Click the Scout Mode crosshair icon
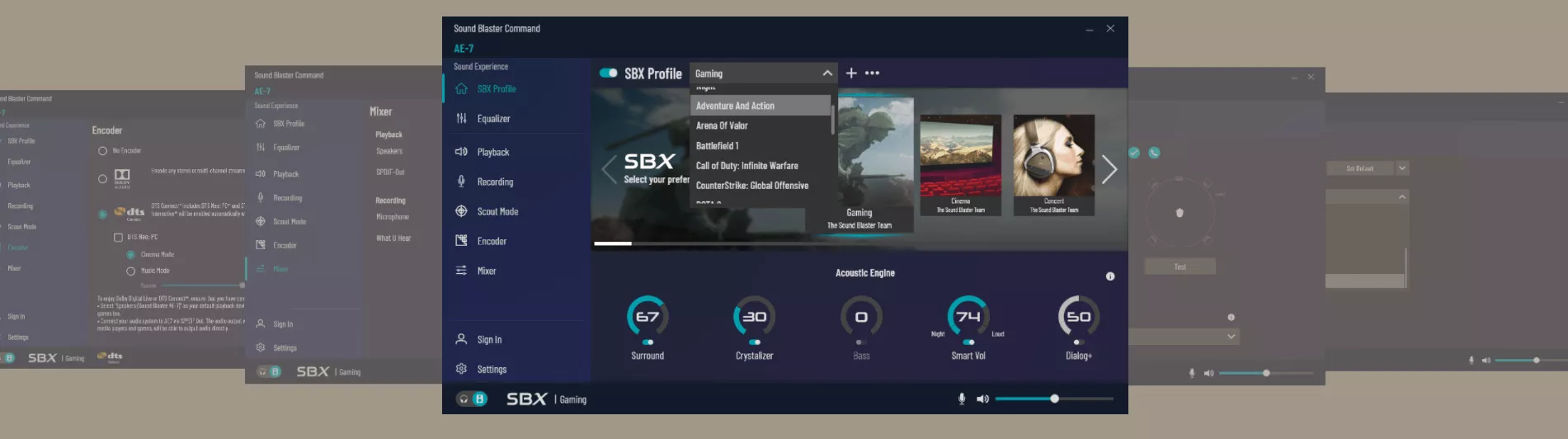Screen dimensions: 1568x439 (x=461, y=211)
